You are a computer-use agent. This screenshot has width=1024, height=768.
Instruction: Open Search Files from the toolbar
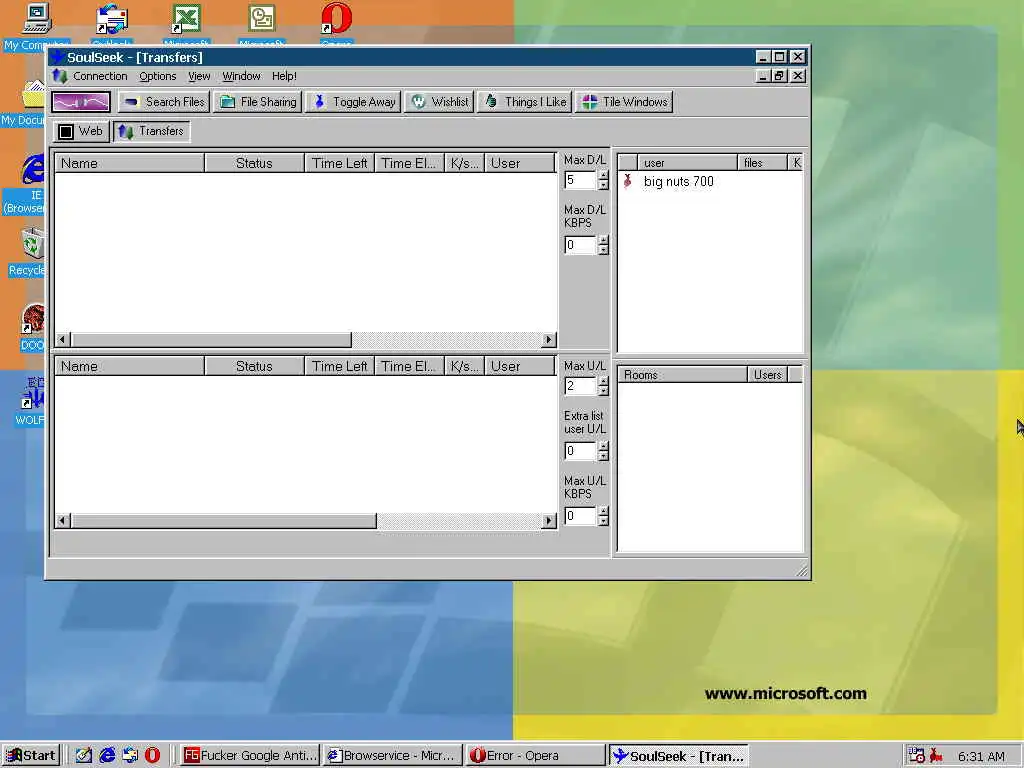pyautogui.click(x=164, y=102)
